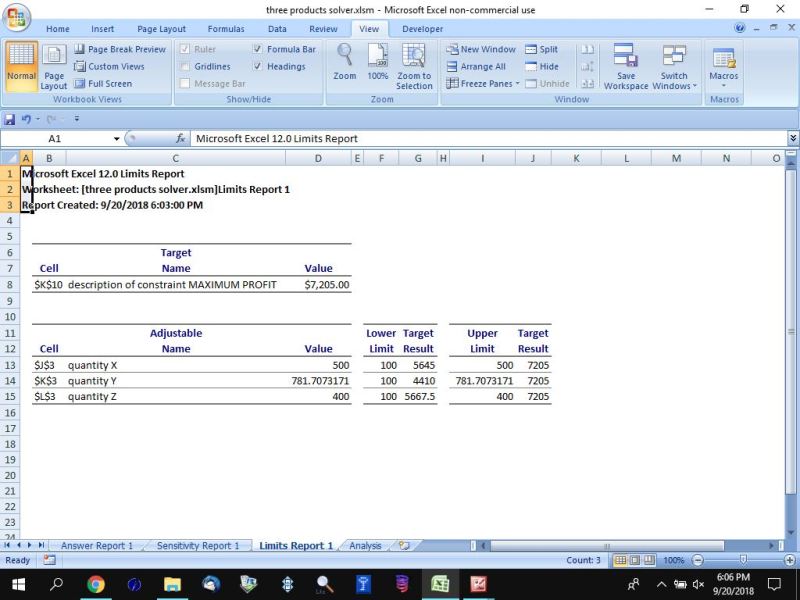Open the Developer ribbon tab
This screenshot has height=600, width=800.
(x=422, y=29)
